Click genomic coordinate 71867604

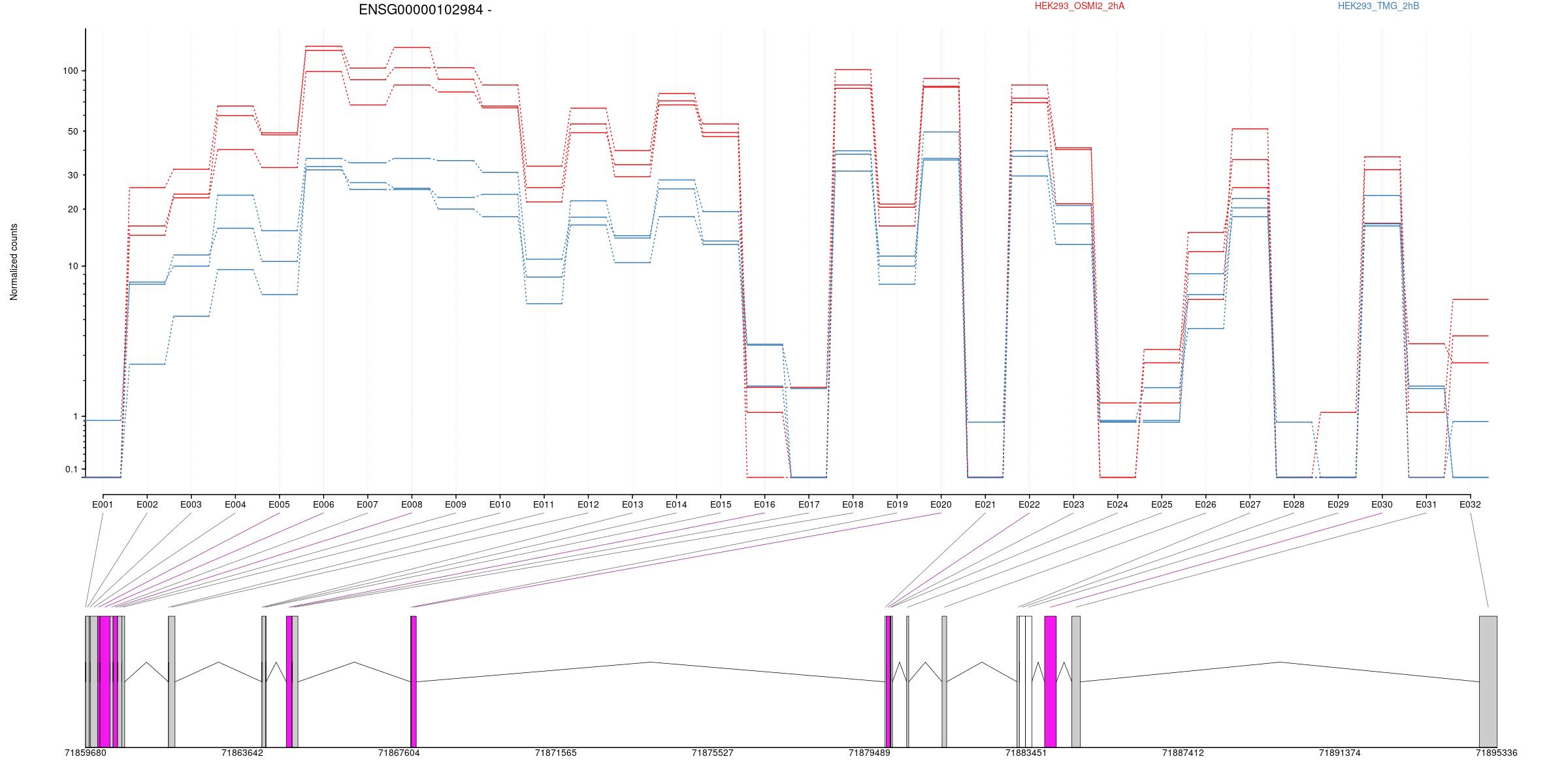[x=399, y=753]
